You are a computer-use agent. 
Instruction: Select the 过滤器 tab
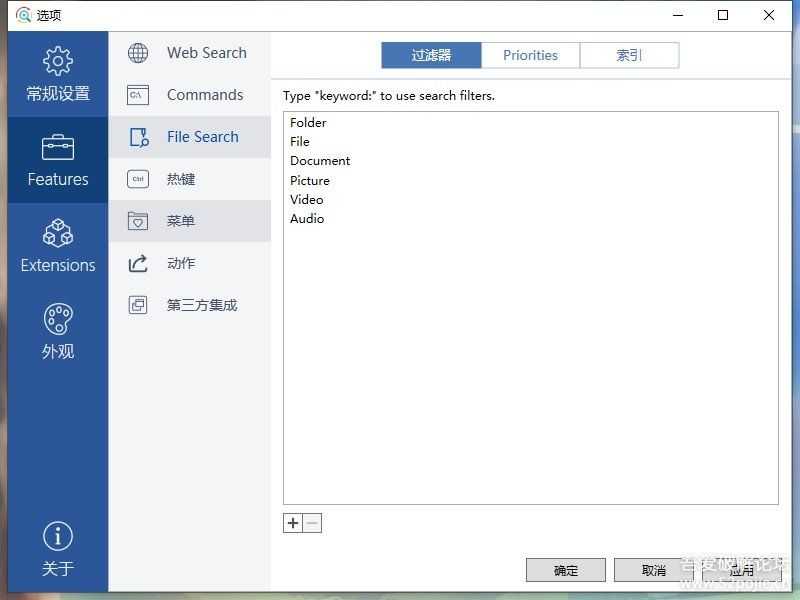click(431, 55)
